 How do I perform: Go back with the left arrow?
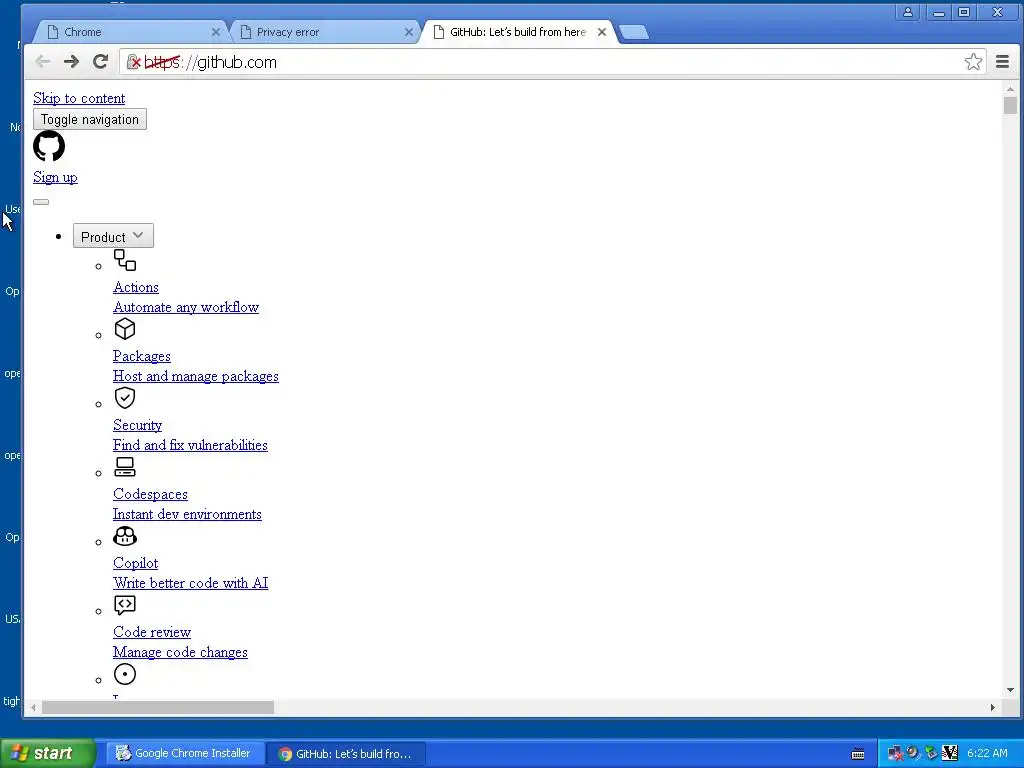click(42, 61)
